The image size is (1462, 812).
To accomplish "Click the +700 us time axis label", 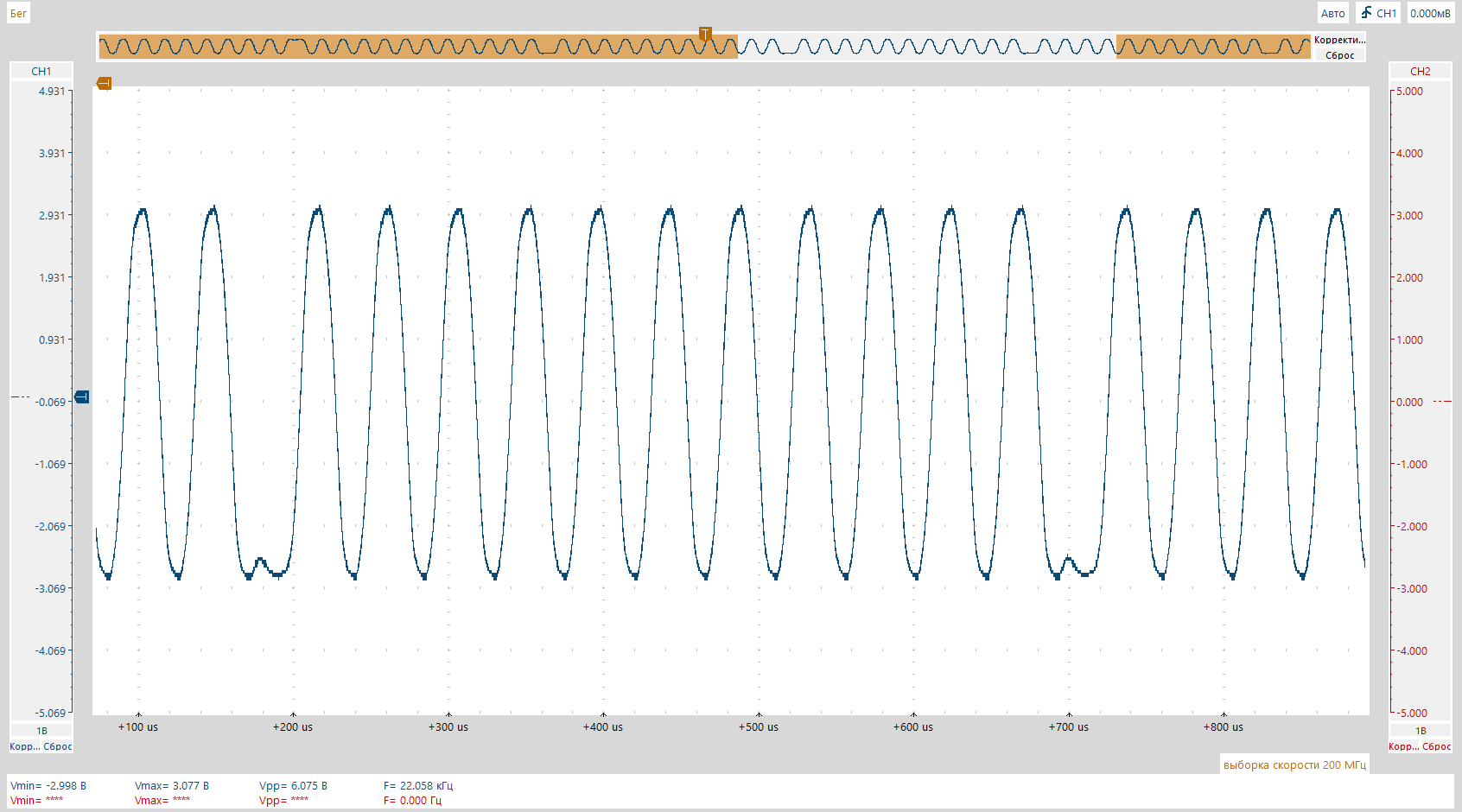I will [x=1069, y=726].
